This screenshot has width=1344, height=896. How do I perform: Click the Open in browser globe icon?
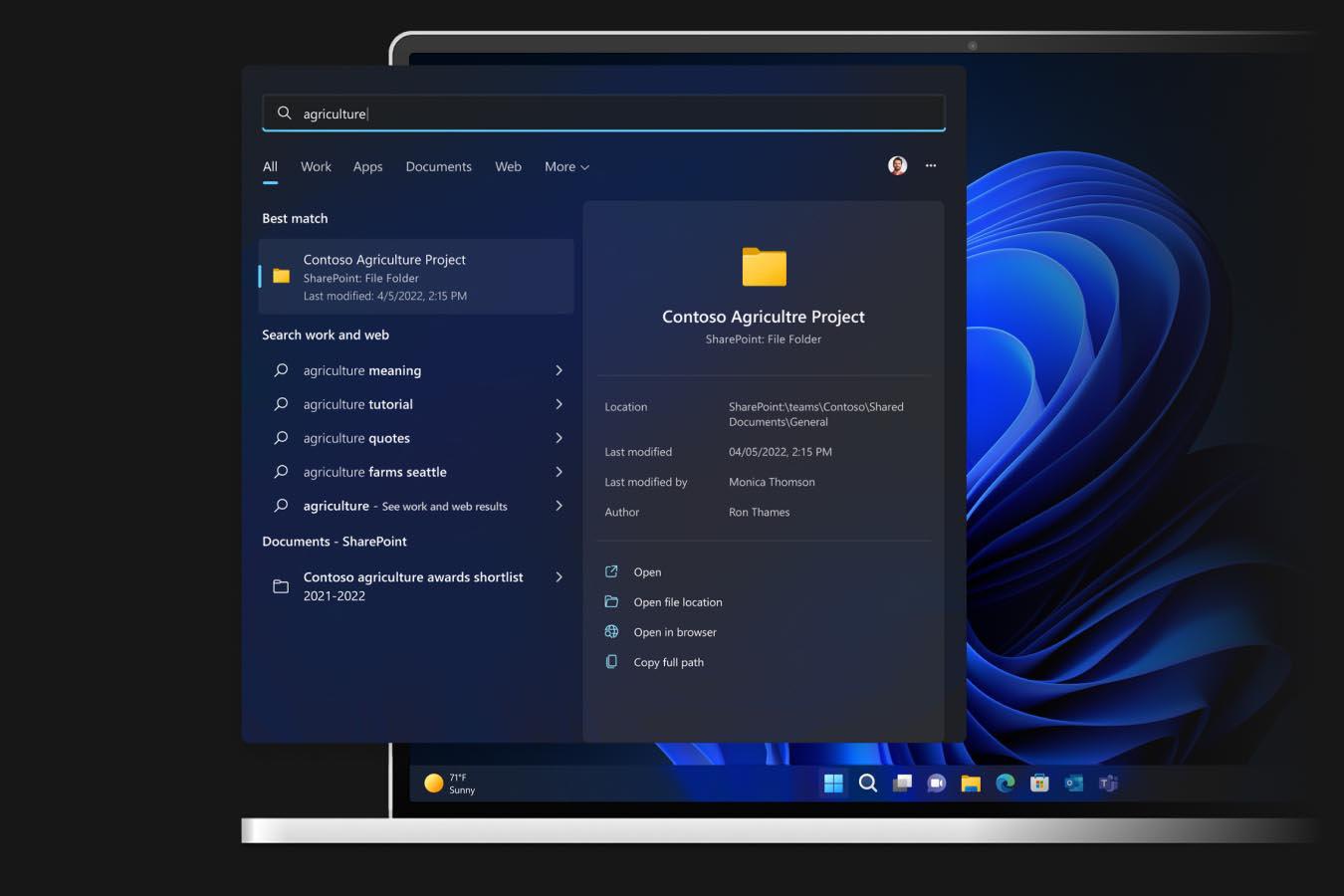tap(611, 631)
